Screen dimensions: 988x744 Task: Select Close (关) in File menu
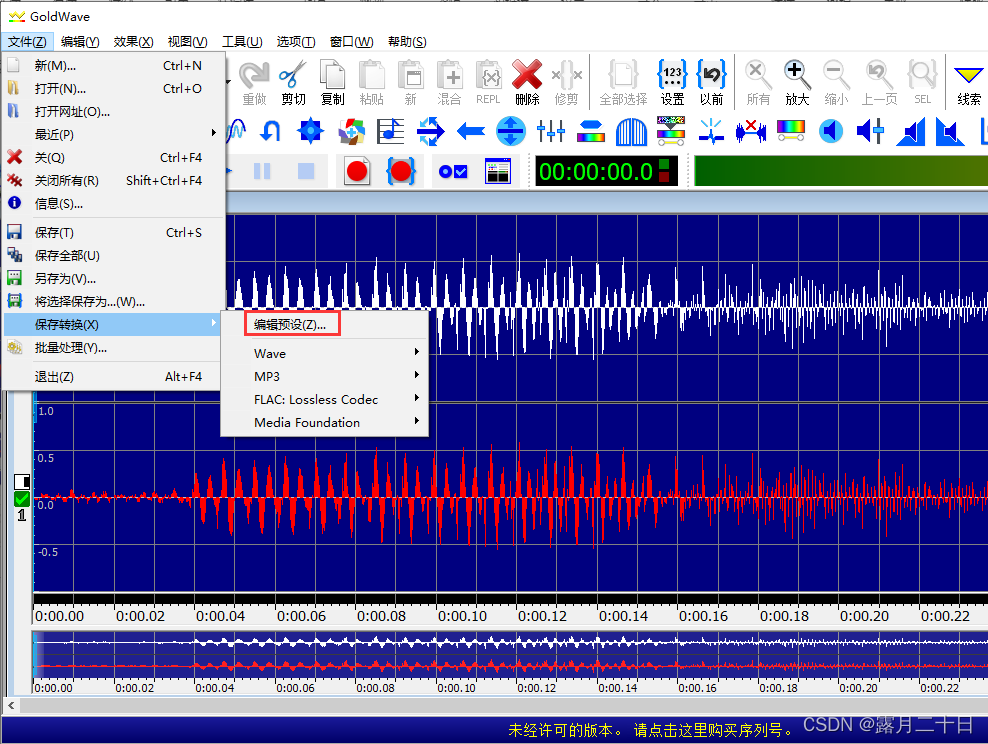(x=114, y=157)
